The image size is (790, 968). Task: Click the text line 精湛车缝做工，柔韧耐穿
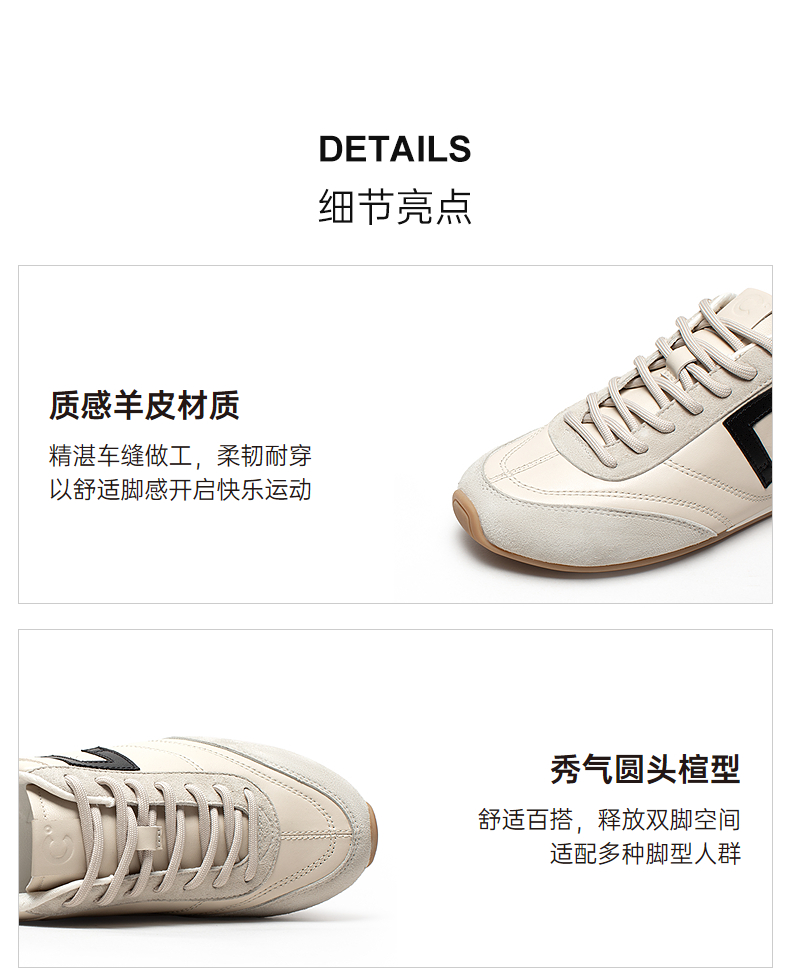coord(180,456)
